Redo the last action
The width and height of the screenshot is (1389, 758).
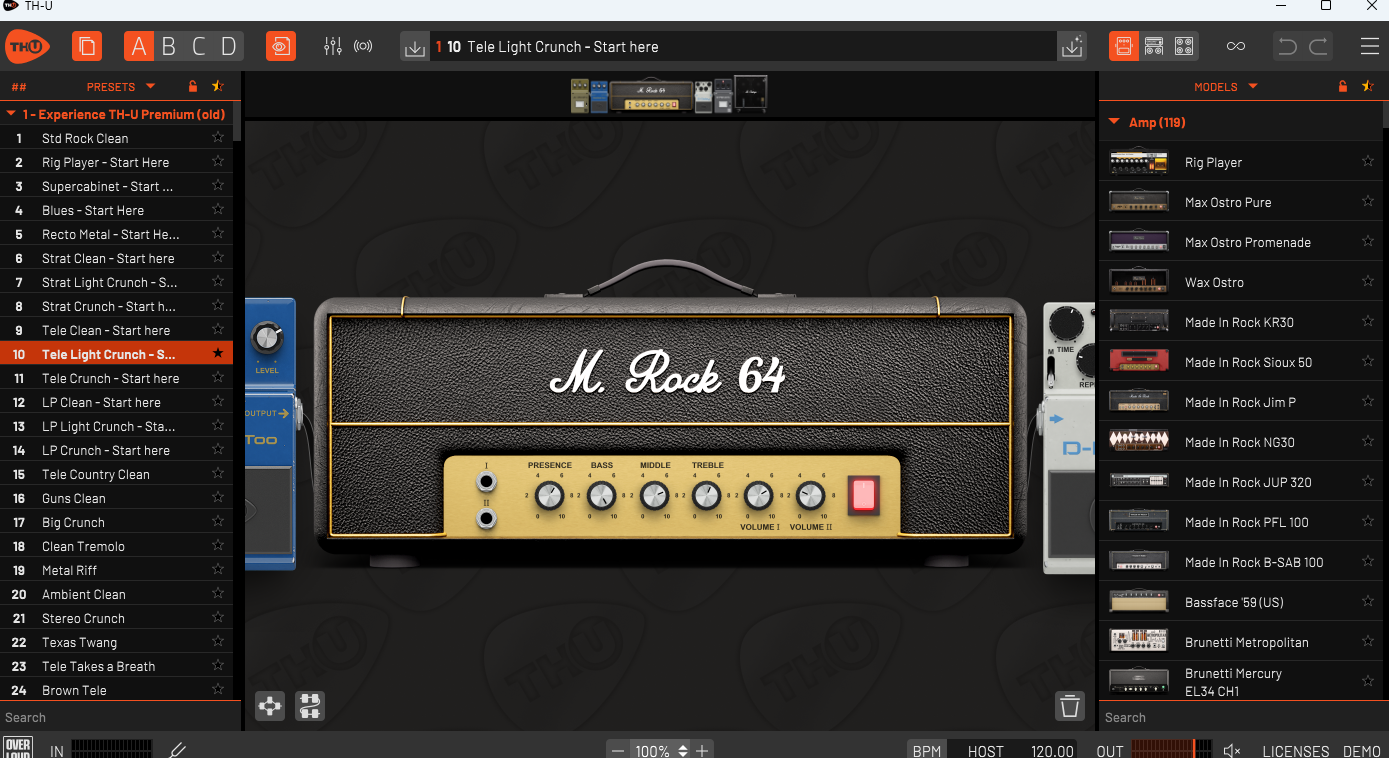click(x=1319, y=46)
